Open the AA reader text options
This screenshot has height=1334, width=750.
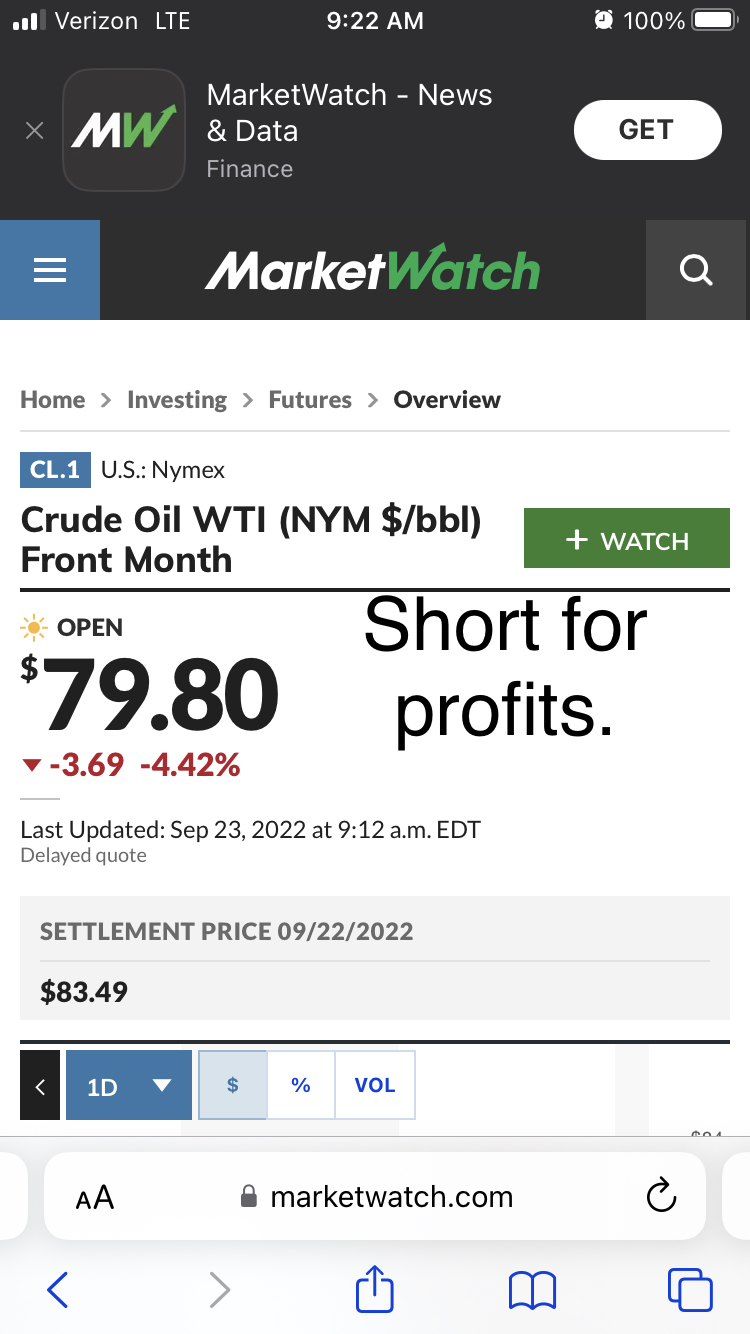[x=95, y=1197]
